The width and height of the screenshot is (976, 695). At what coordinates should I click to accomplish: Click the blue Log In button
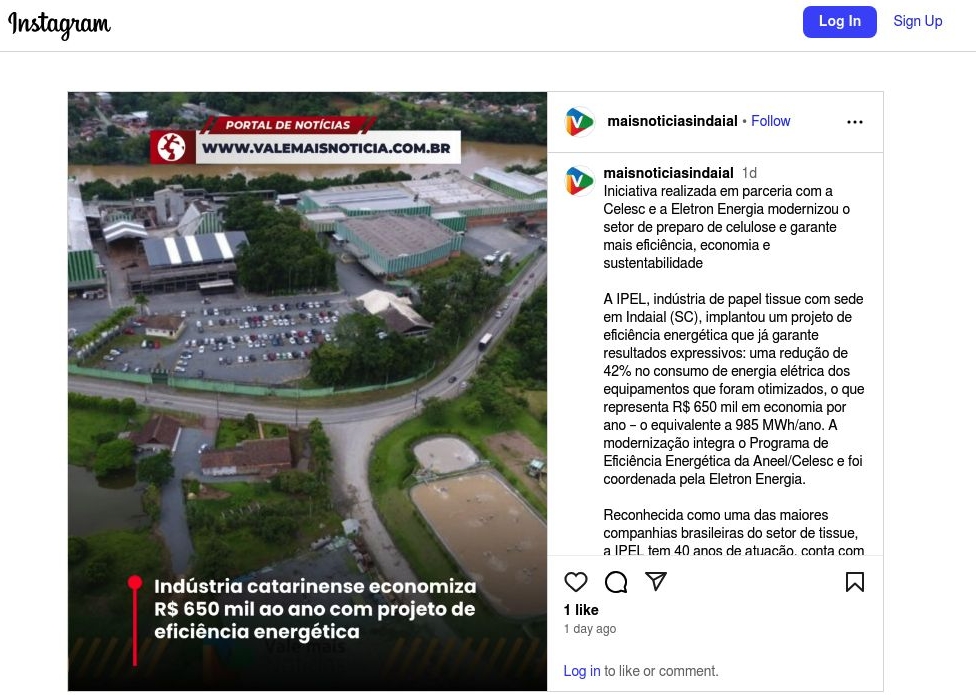point(839,22)
